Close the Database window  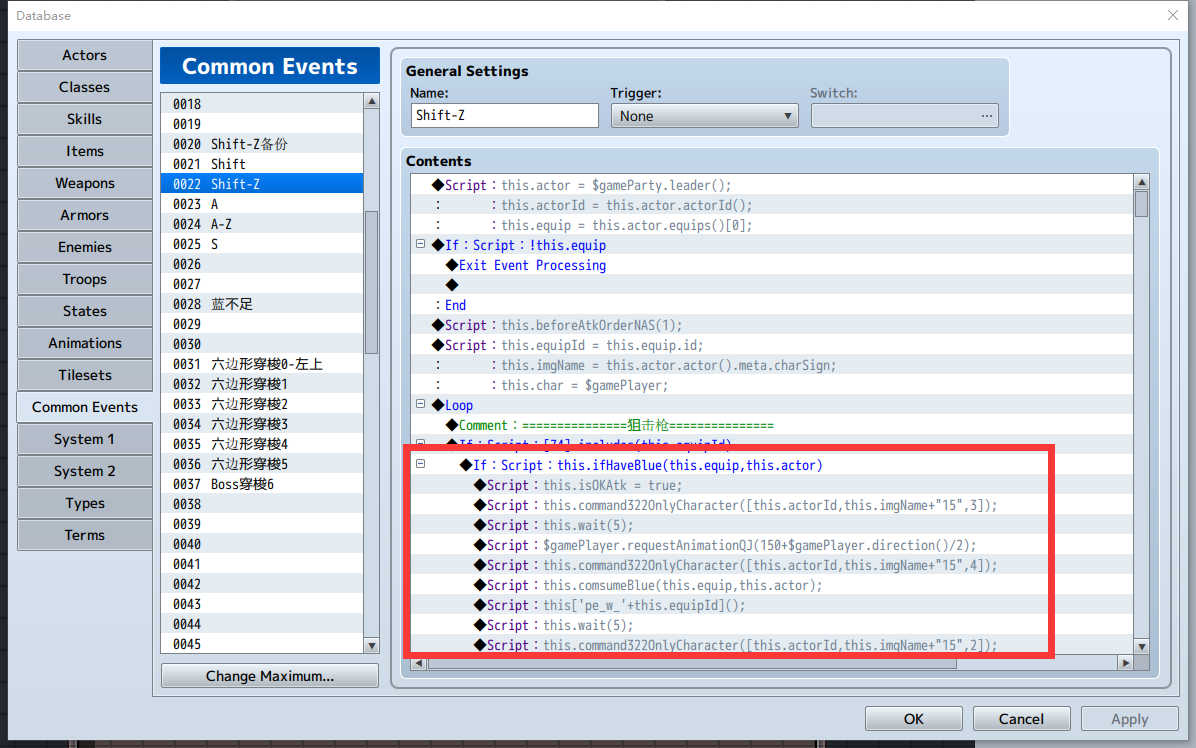coord(1172,15)
